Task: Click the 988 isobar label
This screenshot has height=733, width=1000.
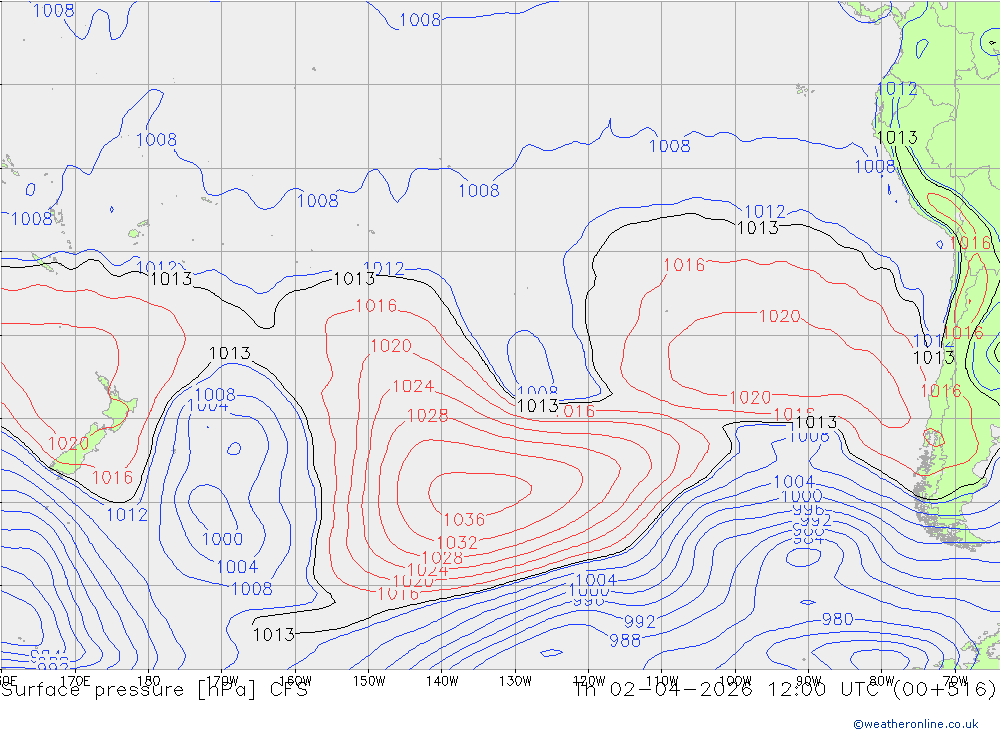Action: pyautogui.click(x=625, y=640)
